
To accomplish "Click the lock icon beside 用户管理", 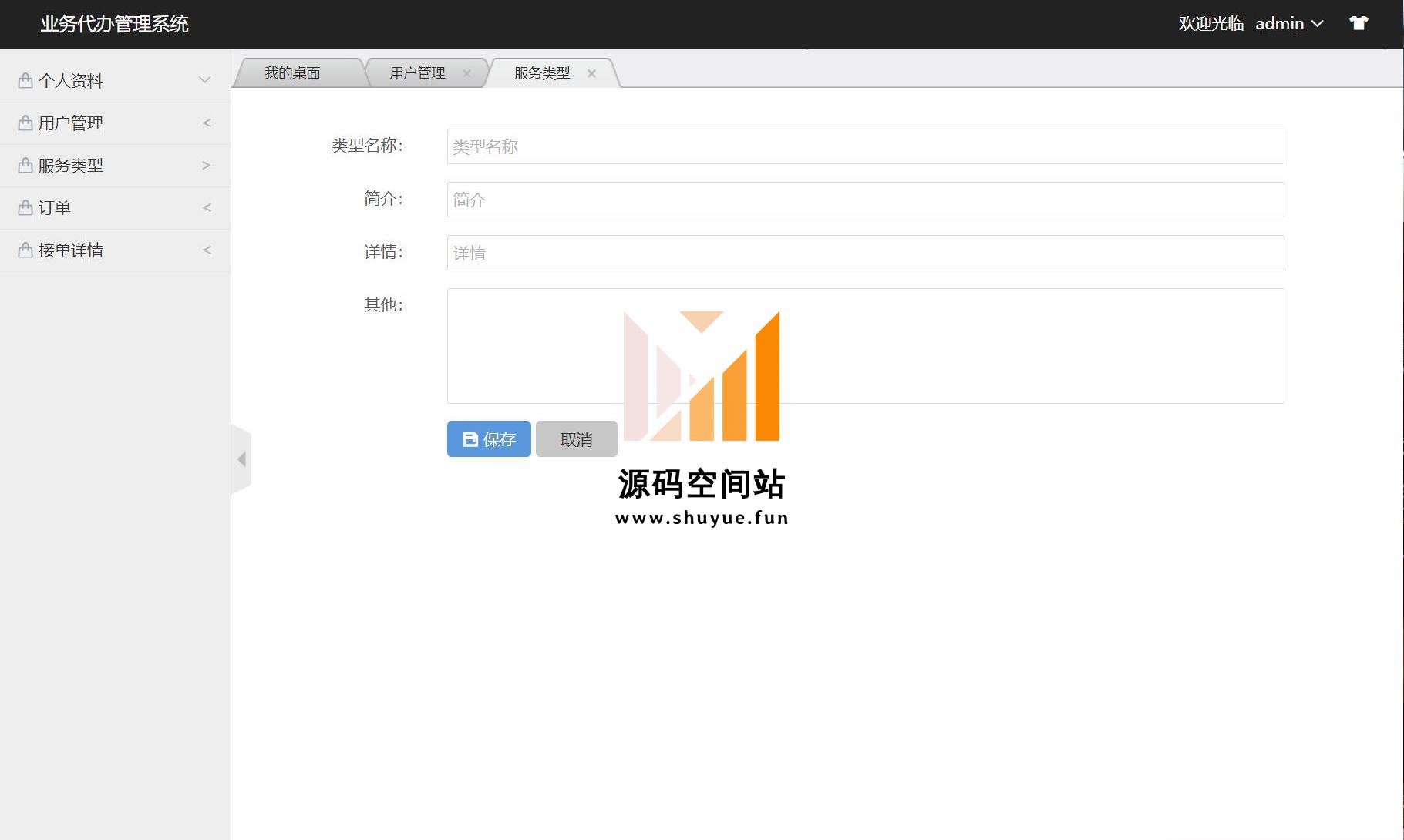I will [x=25, y=123].
